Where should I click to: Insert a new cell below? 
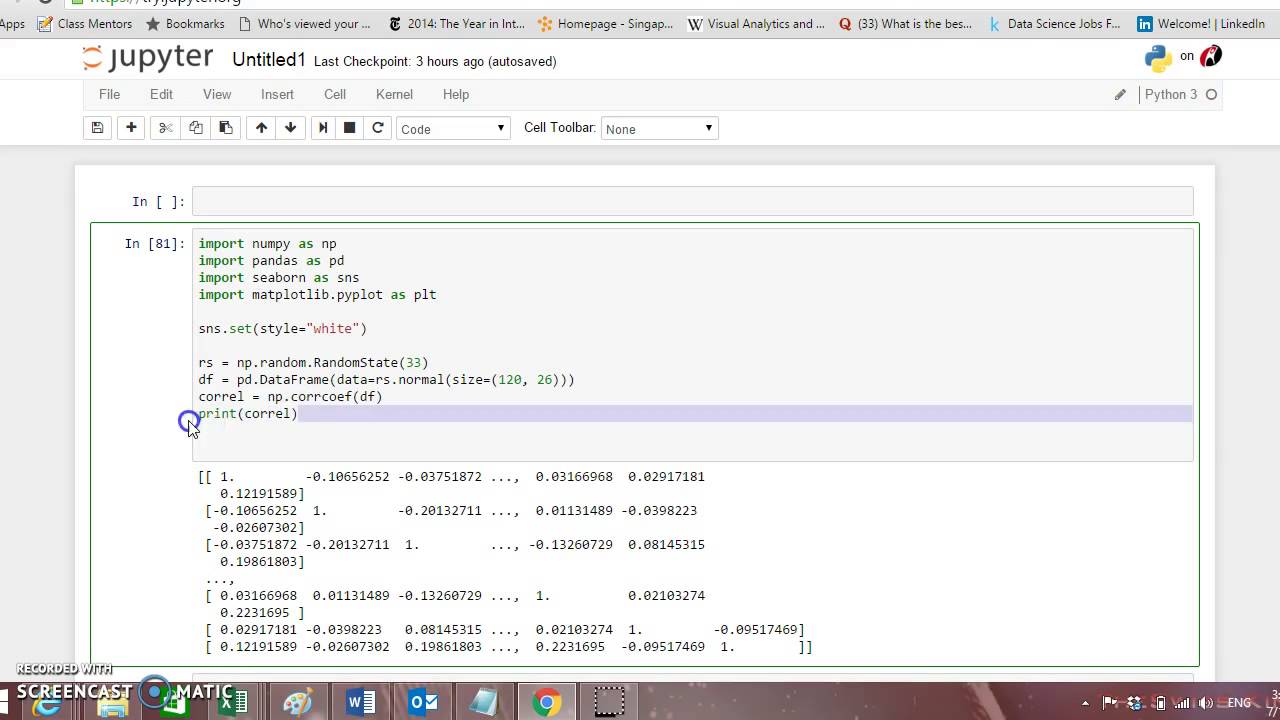click(x=131, y=128)
